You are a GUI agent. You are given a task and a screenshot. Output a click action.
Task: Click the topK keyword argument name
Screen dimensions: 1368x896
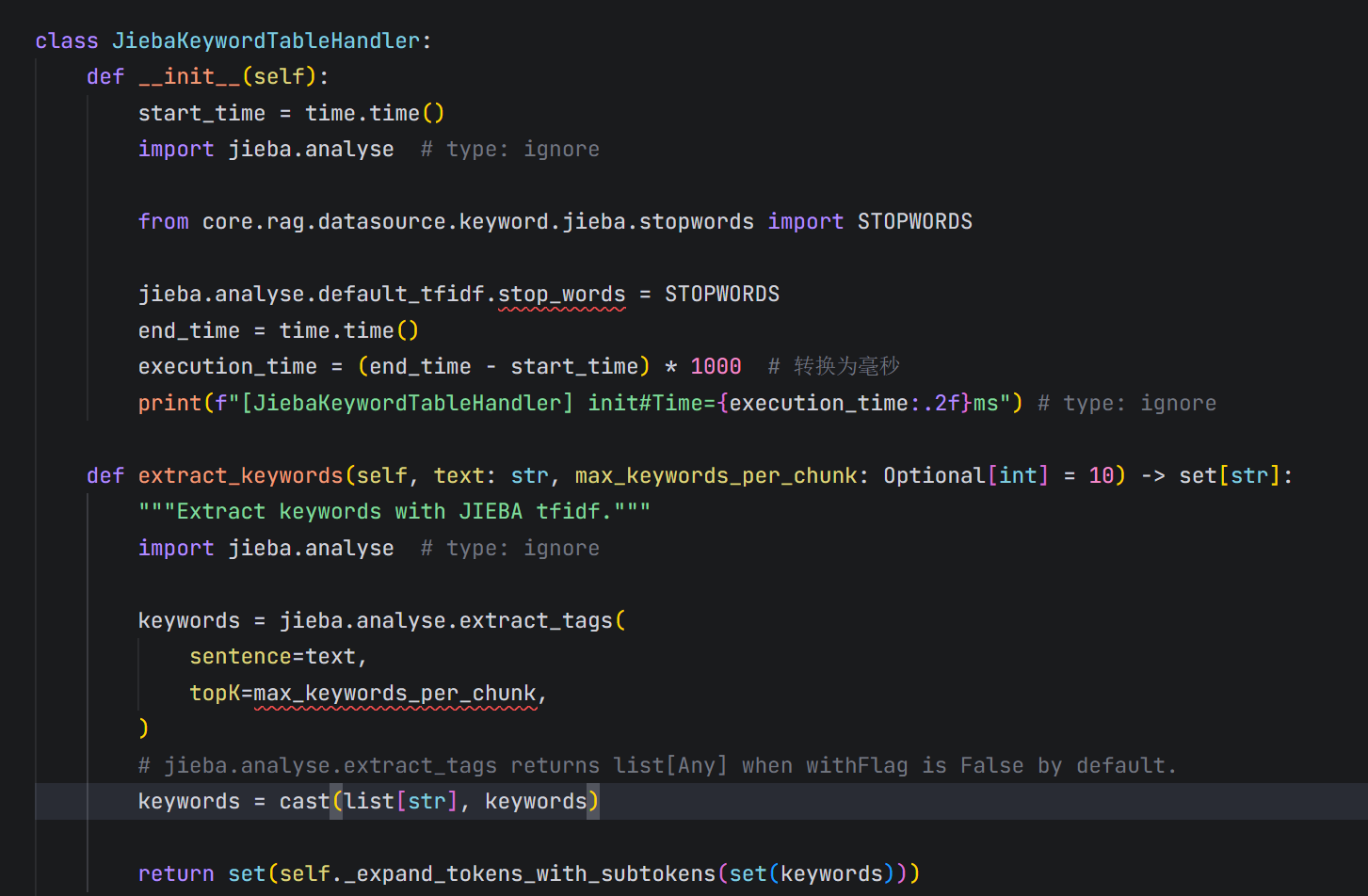click(x=215, y=693)
